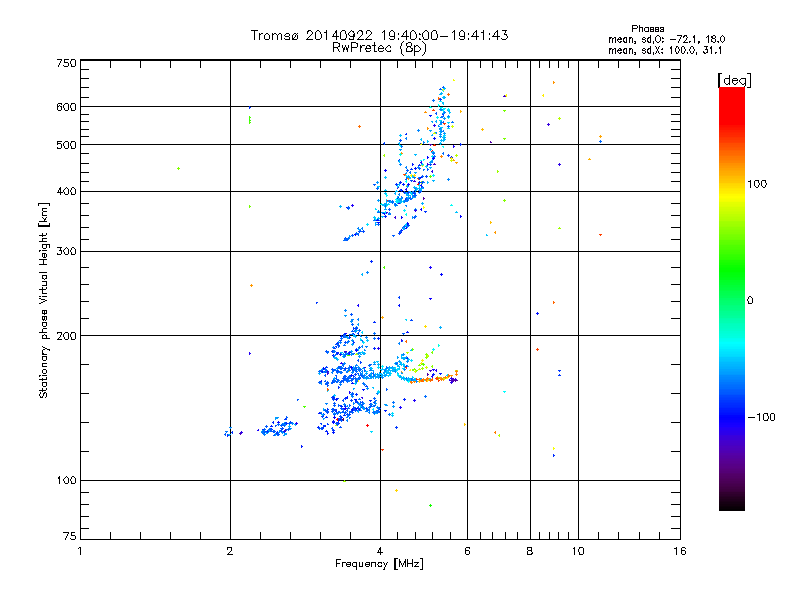Image resolution: width=800 pixels, height=600 pixels.
Task: Click the '200' y-axis tick label
Action: [x=66, y=336]
